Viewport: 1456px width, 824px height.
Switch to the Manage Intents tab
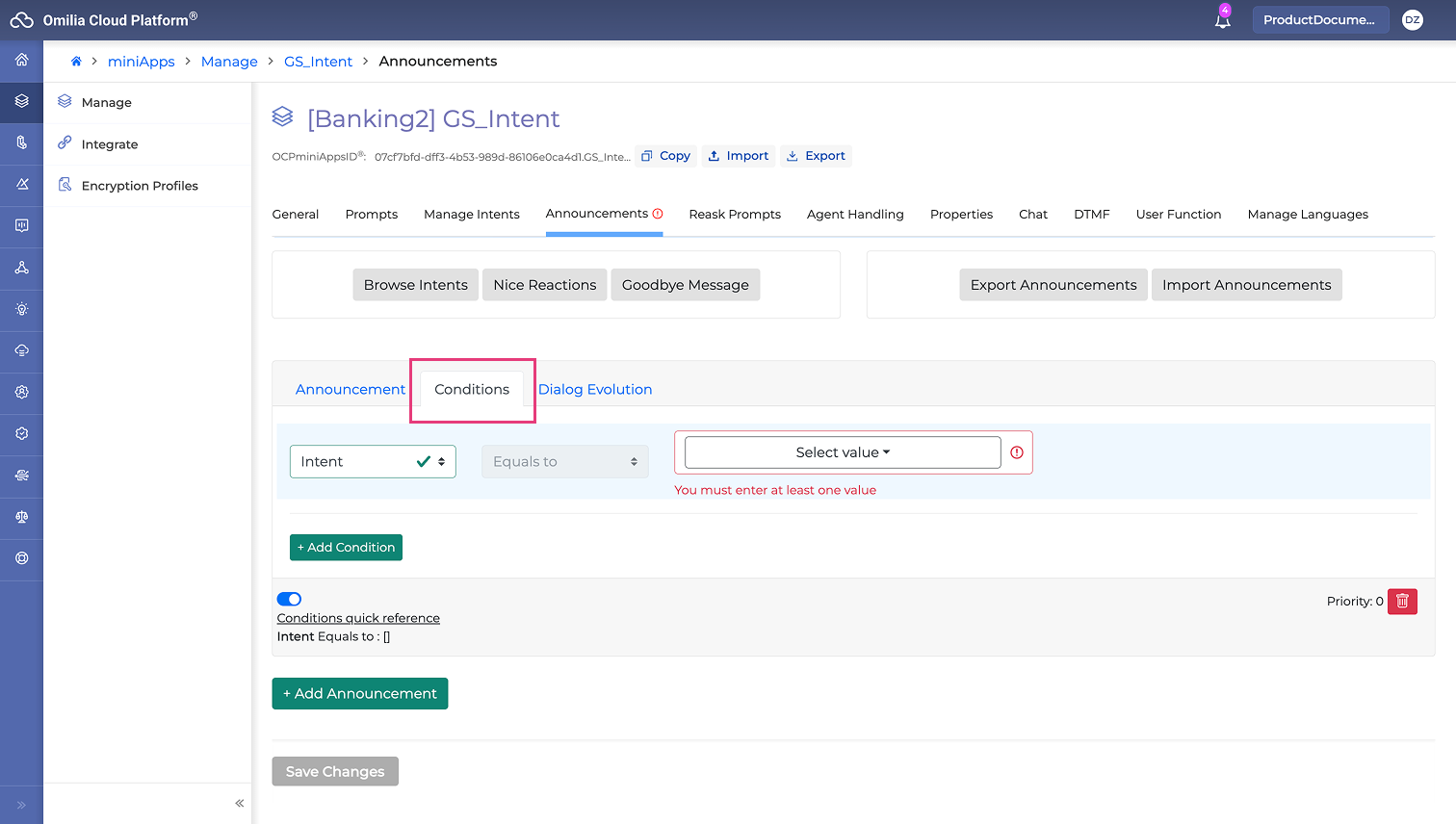(x=472, y=215)
